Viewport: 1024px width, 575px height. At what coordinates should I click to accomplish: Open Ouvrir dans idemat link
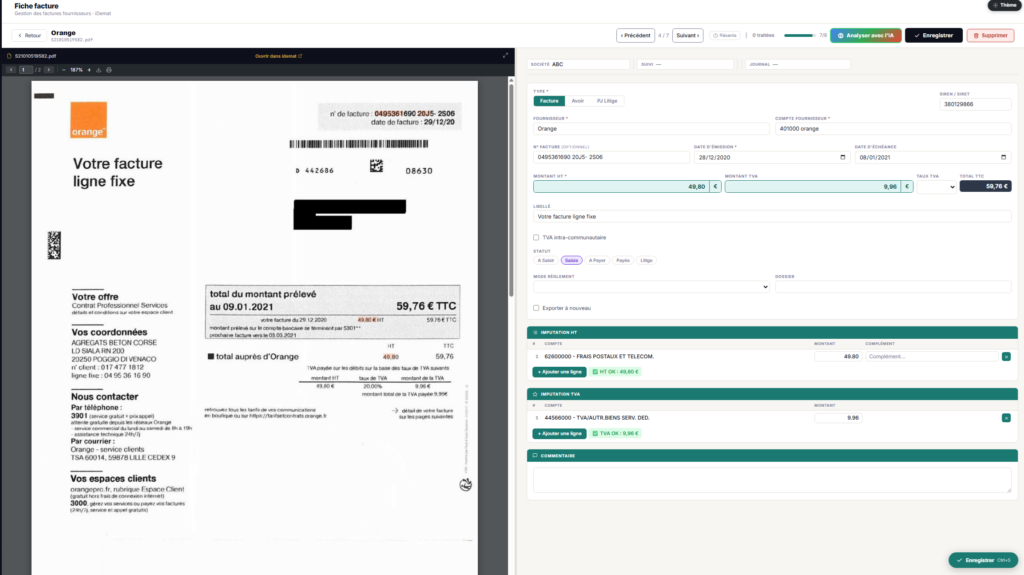tap(278, 56)
